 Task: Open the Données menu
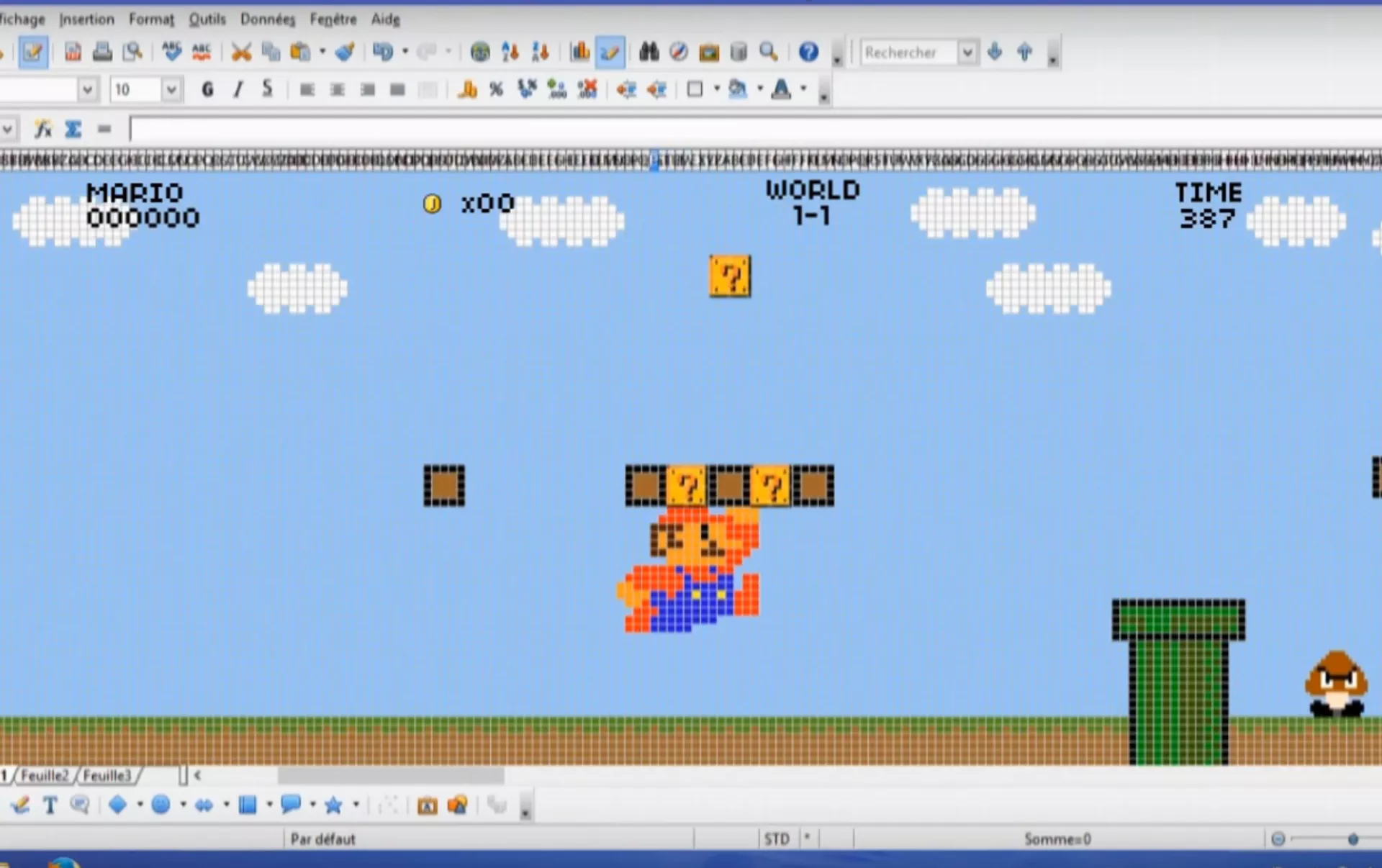coord(268,19)
